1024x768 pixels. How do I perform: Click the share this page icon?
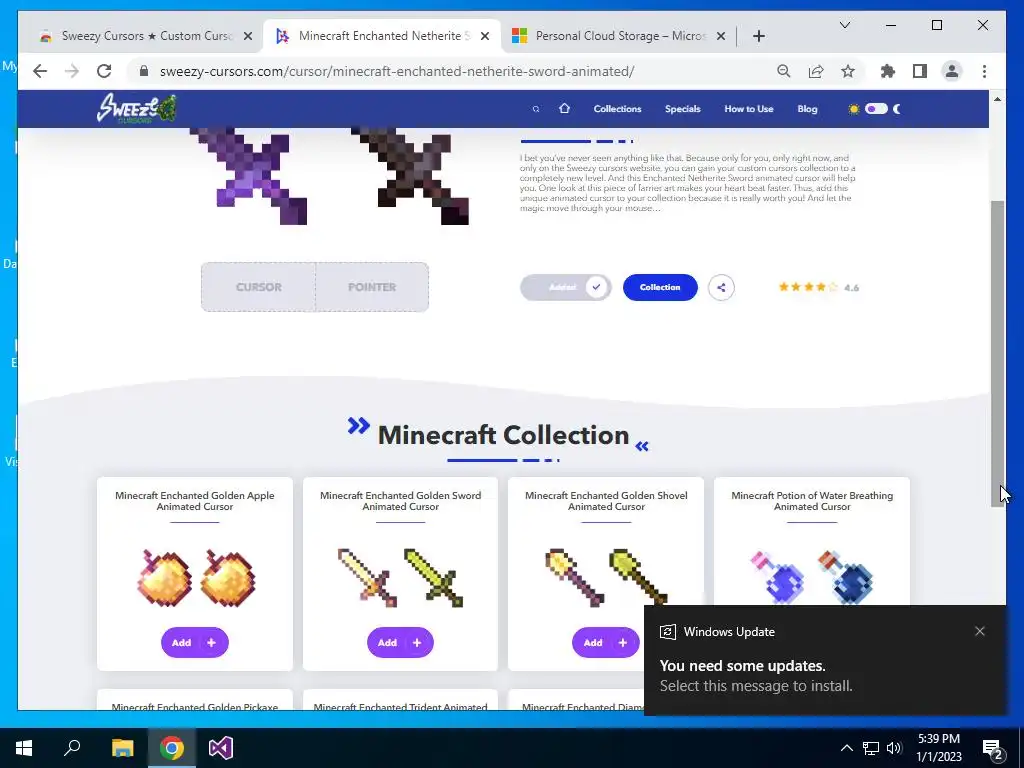[x=816, y=71]
